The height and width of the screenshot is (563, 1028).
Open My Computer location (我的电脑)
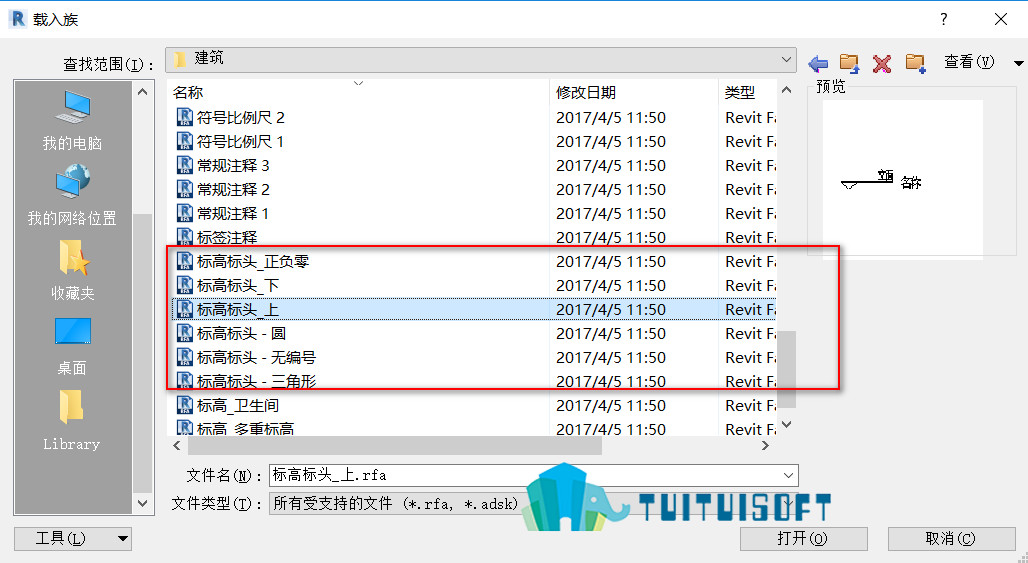pos(72,121)
